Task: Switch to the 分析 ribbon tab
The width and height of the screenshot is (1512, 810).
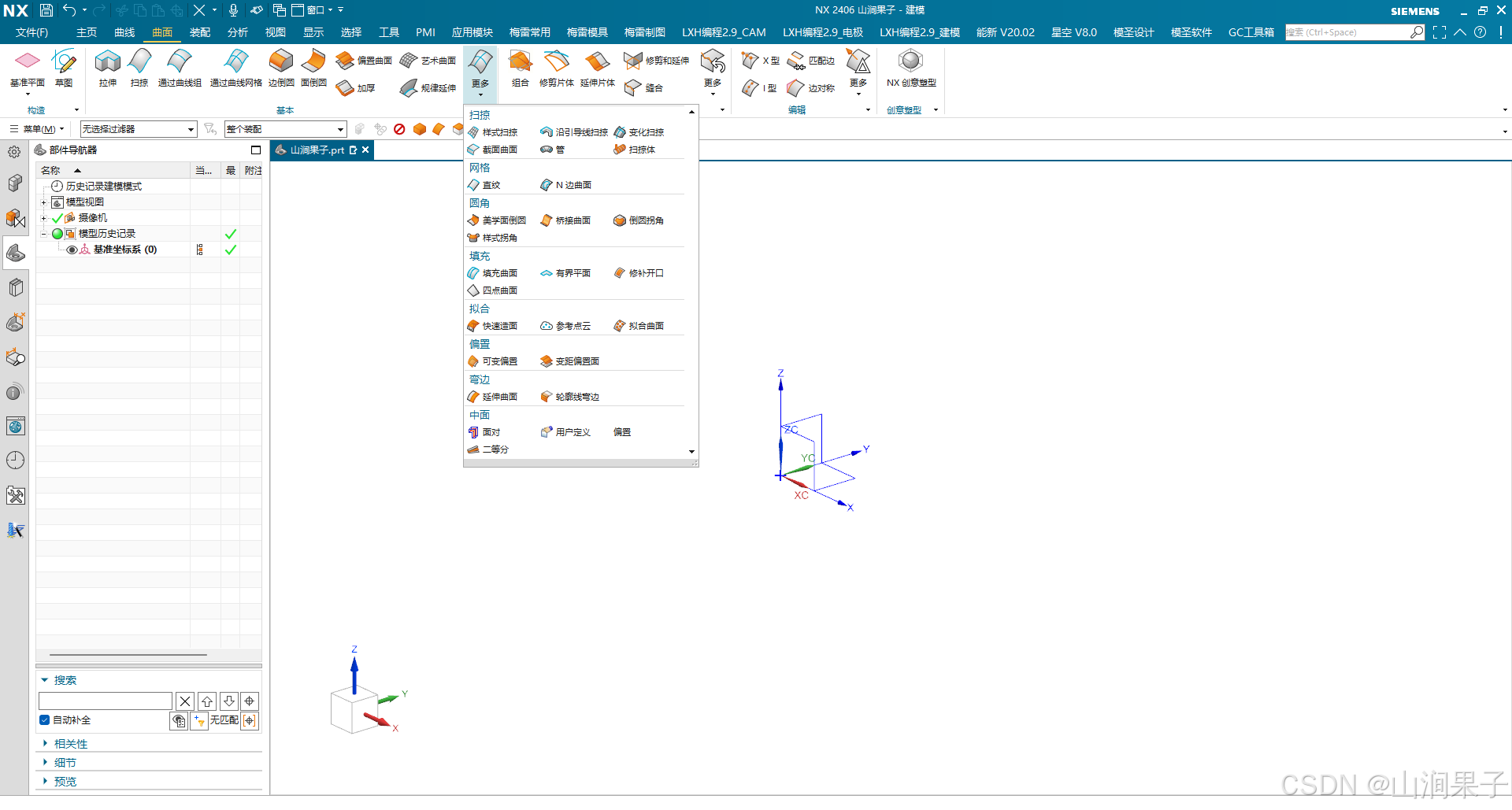Action: click(238, 32)
